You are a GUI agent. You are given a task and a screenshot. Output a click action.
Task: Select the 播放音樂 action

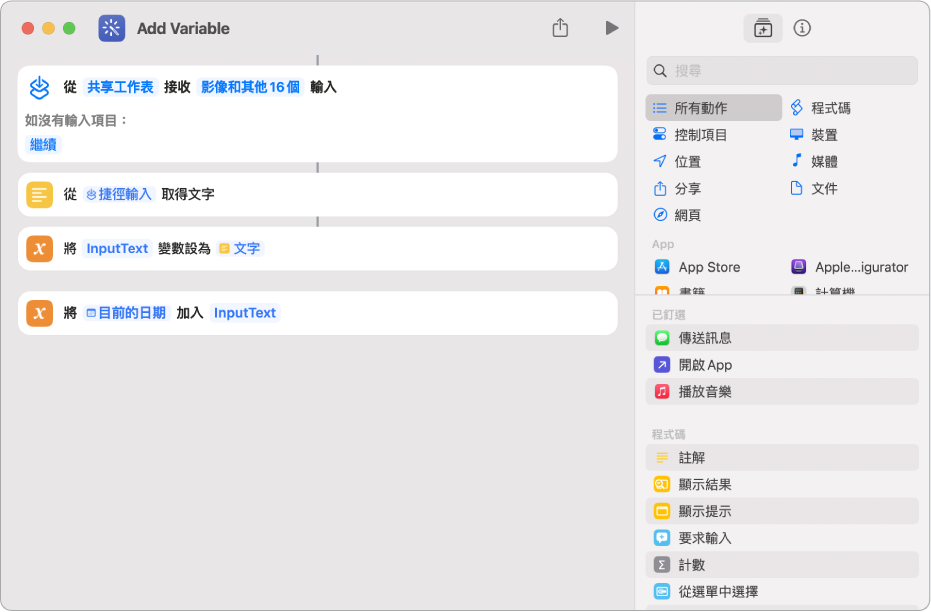click(x=704, y=392)
